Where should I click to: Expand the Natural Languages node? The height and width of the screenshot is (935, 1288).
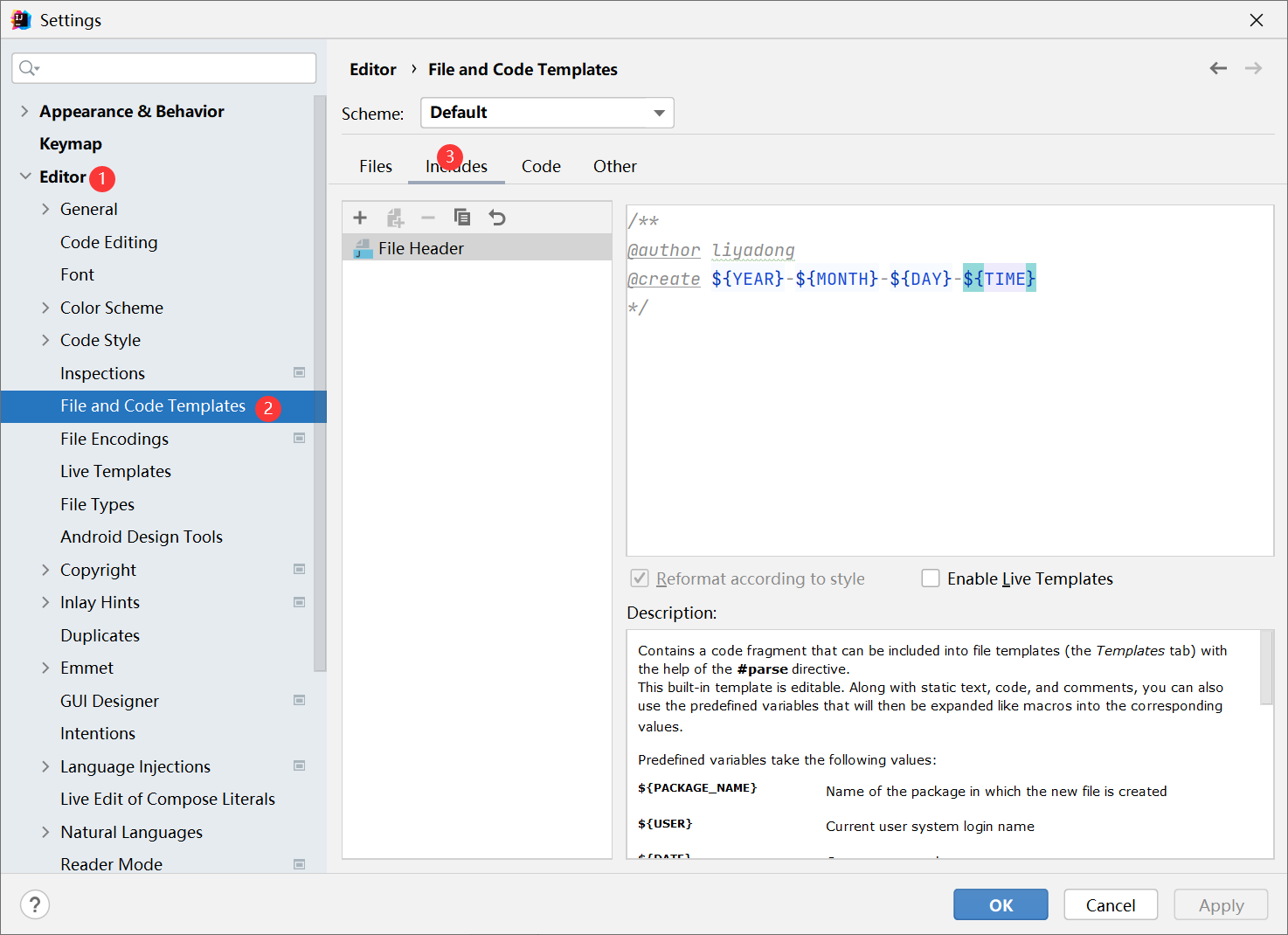tap(45, 832)
